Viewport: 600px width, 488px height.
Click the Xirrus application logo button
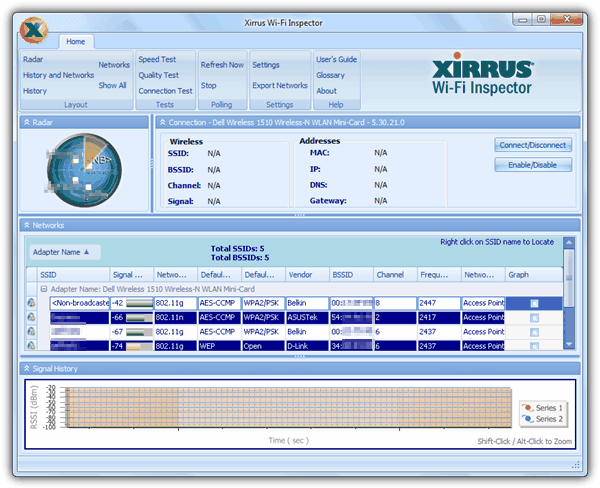(x=35, y=32)
